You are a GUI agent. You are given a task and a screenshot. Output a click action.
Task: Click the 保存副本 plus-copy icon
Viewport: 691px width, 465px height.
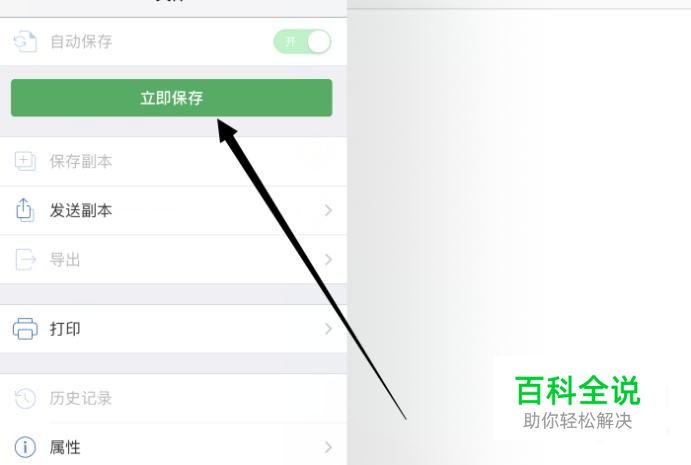[25, 161]
